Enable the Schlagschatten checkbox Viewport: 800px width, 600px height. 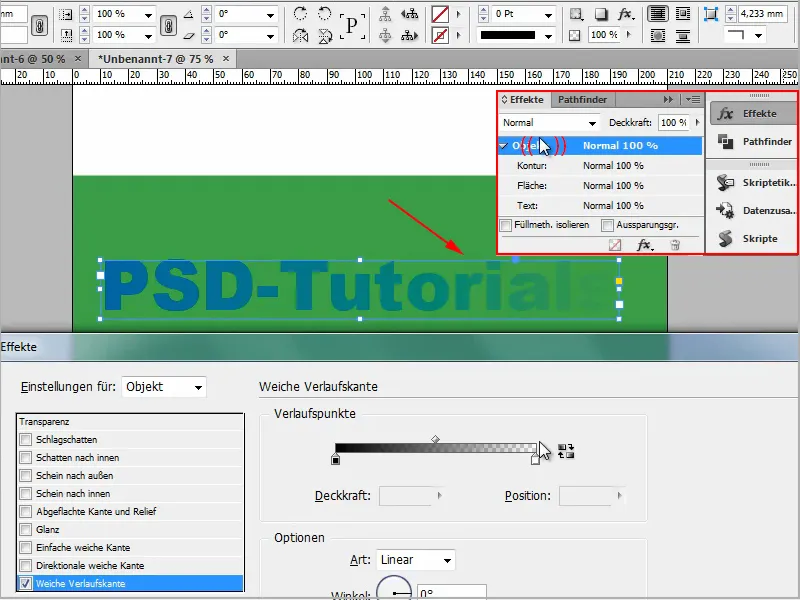[x=26, y=439]
